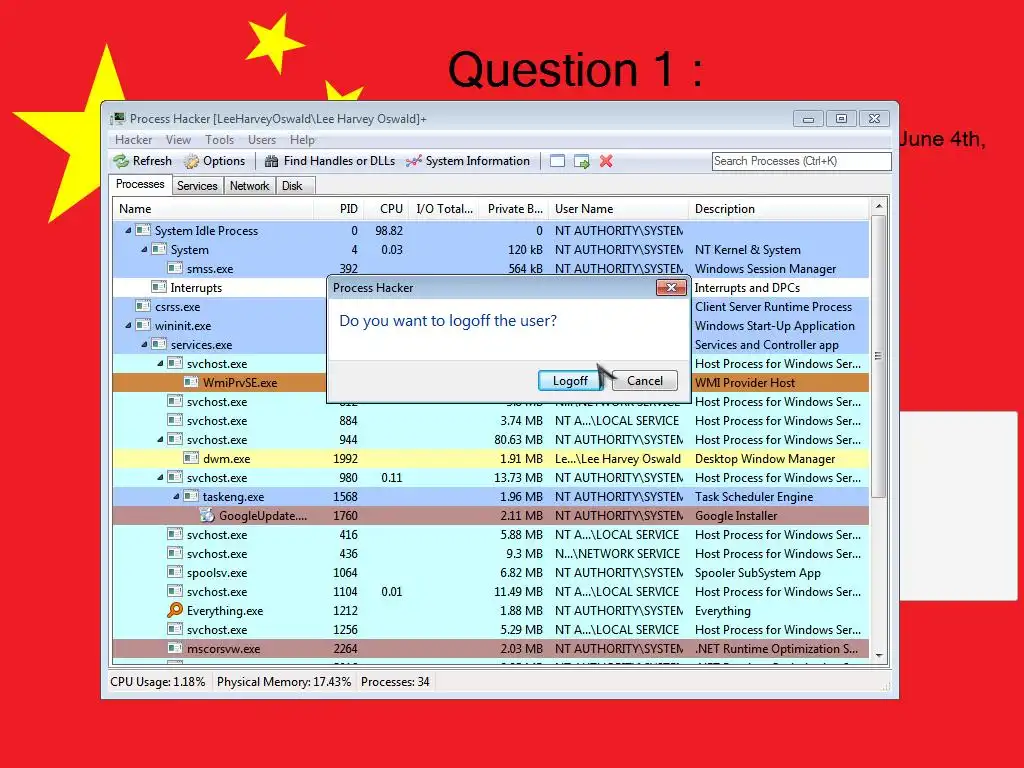Click the scrollbar up arrow
Viewport: 1024px width, 768px height.
point(878,206)
